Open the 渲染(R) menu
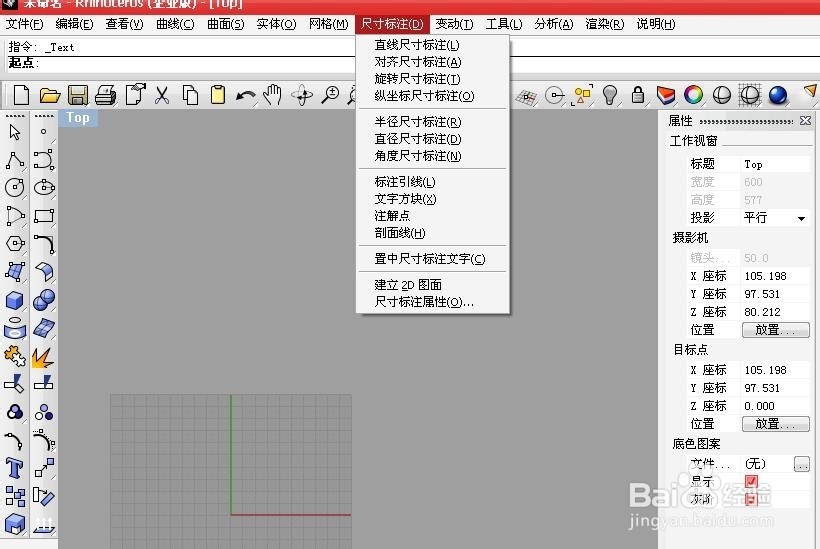Image resolution: width=820 pixels, height=549 pixels. point(605,24)
